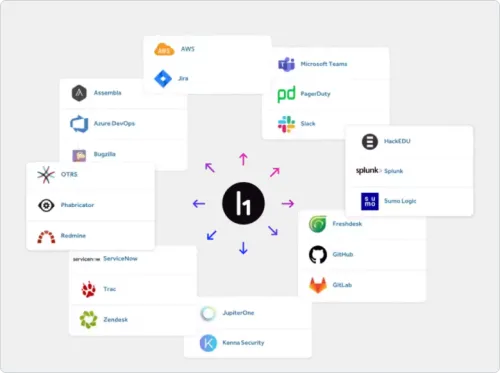Click the Trac label text

pyautogui.click(x=109, y=289)
